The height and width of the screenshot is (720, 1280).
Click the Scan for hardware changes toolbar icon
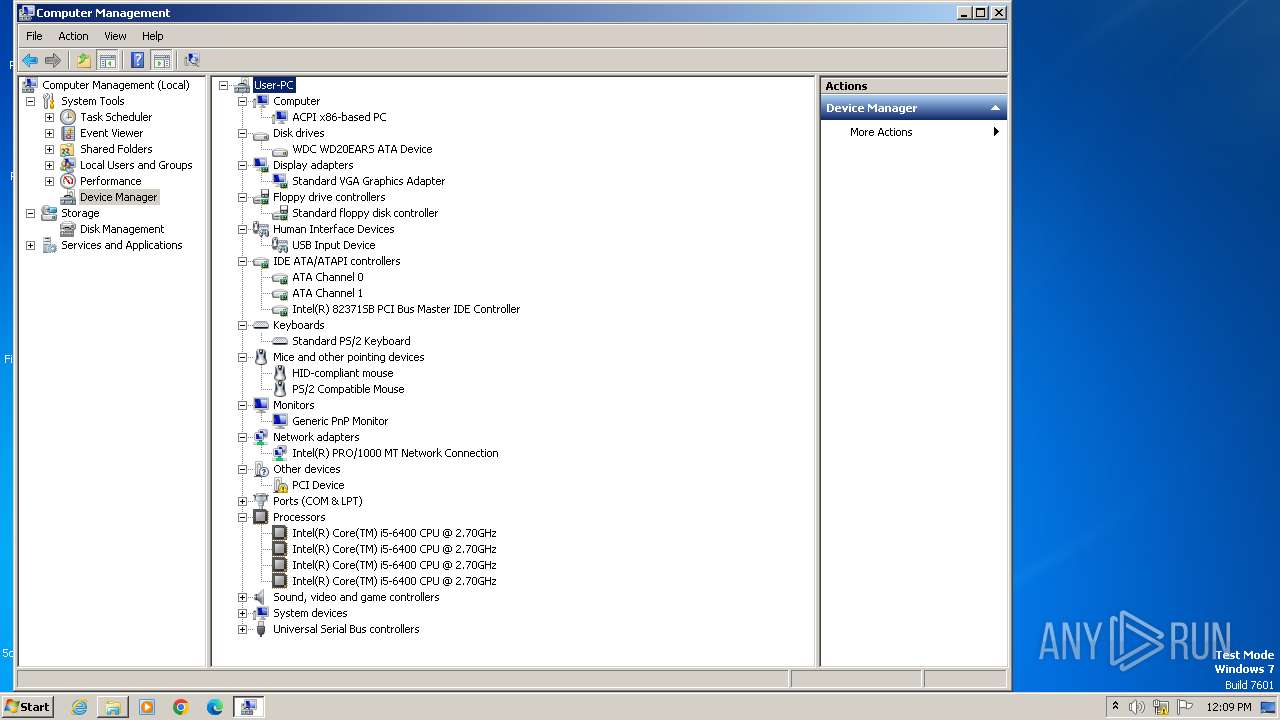point(191,60)
